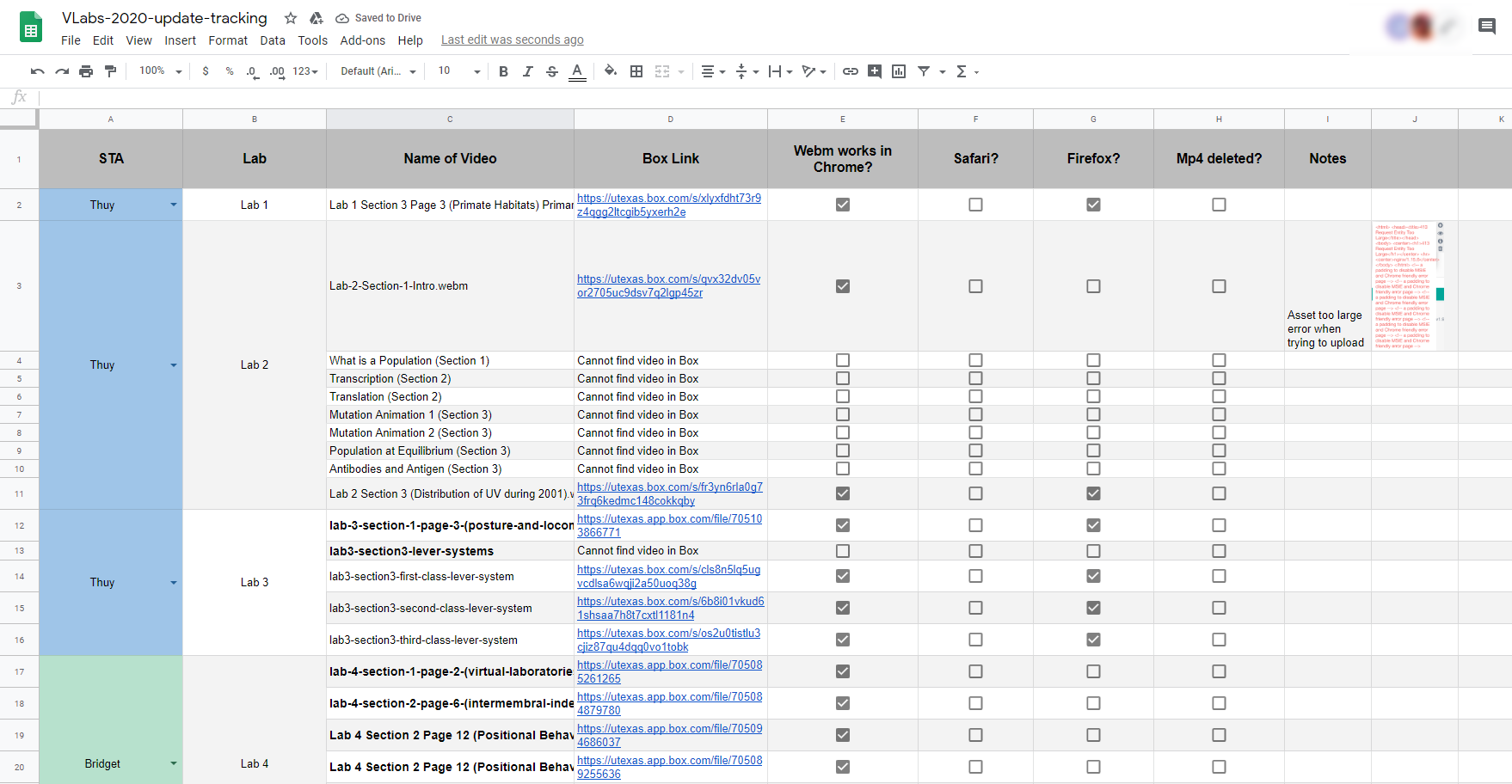The image size is (1512, 784).
Task: Open comment history icon
Action: (1487, 27)
